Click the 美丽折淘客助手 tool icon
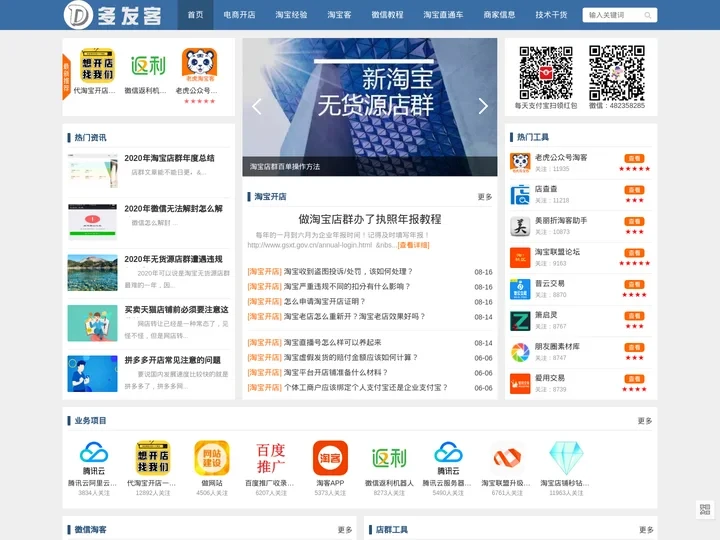Screen dimensions: 720x540 (520, 226)
